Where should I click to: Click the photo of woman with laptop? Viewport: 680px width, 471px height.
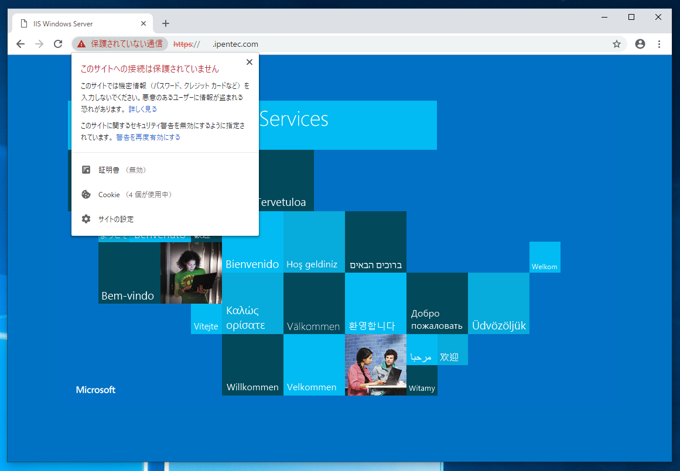191,273
